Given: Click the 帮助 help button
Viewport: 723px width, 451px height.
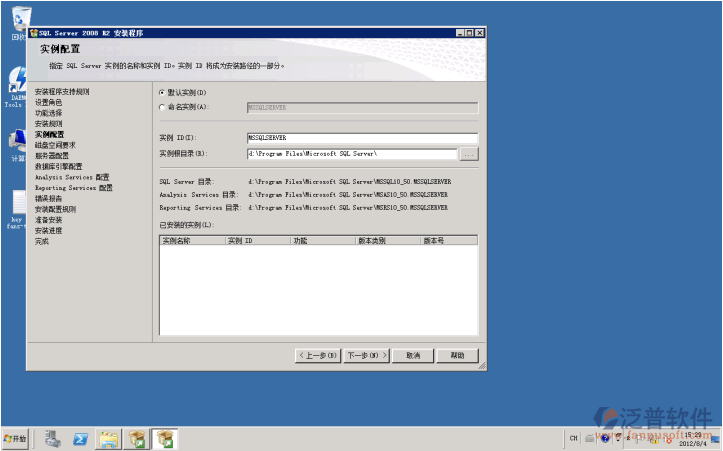Looking at the screenshot, I should pyautogui.click(x=457, y=356).
